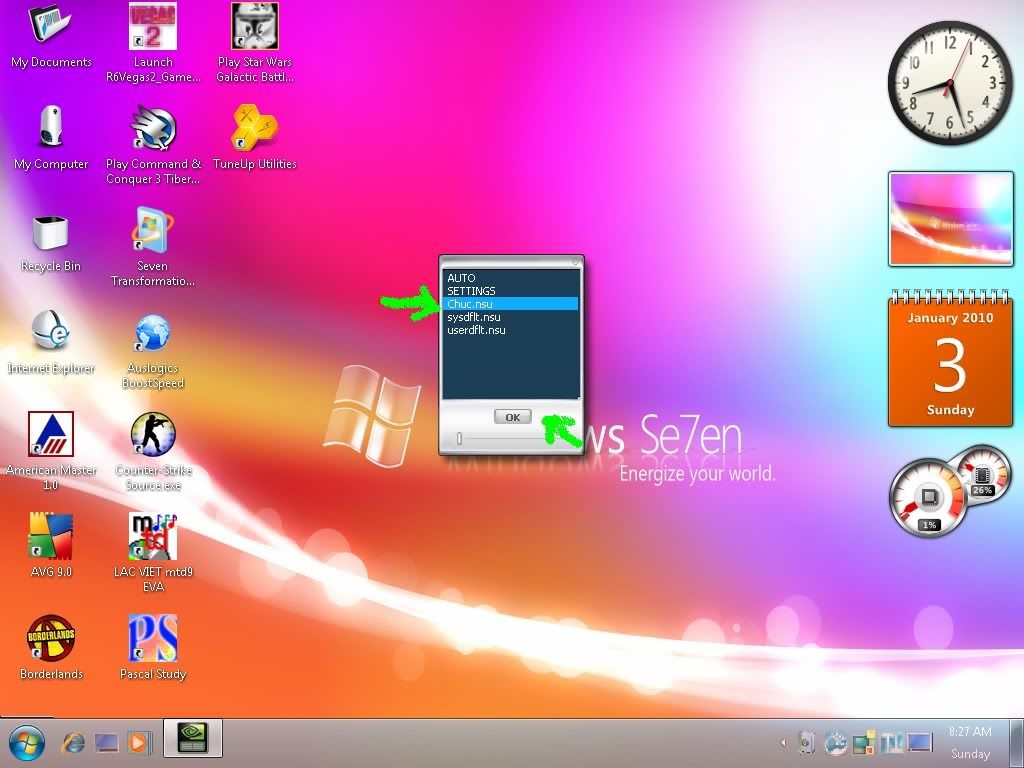Select the Launch R6Vegas2_Game shortcut

click(x=153, y=43)
